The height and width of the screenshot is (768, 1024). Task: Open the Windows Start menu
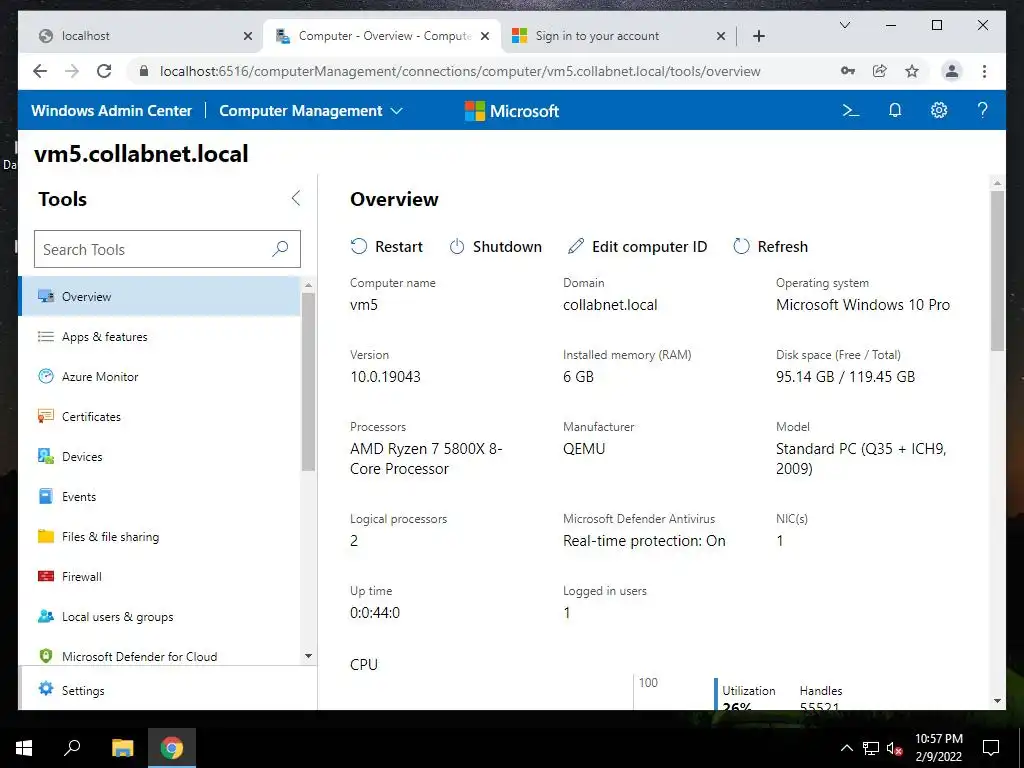pyautogui.click(x=24, y=748)
